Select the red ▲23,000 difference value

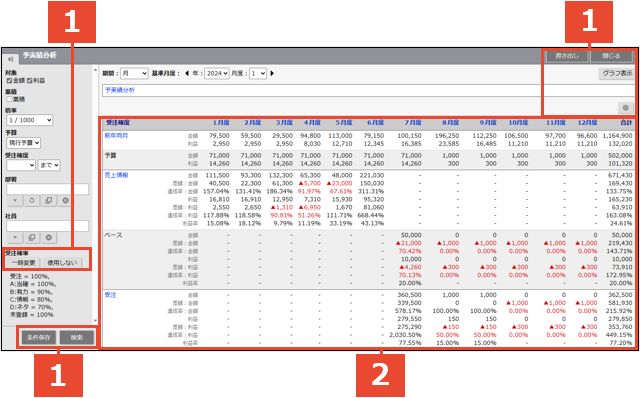click(340, 183)
